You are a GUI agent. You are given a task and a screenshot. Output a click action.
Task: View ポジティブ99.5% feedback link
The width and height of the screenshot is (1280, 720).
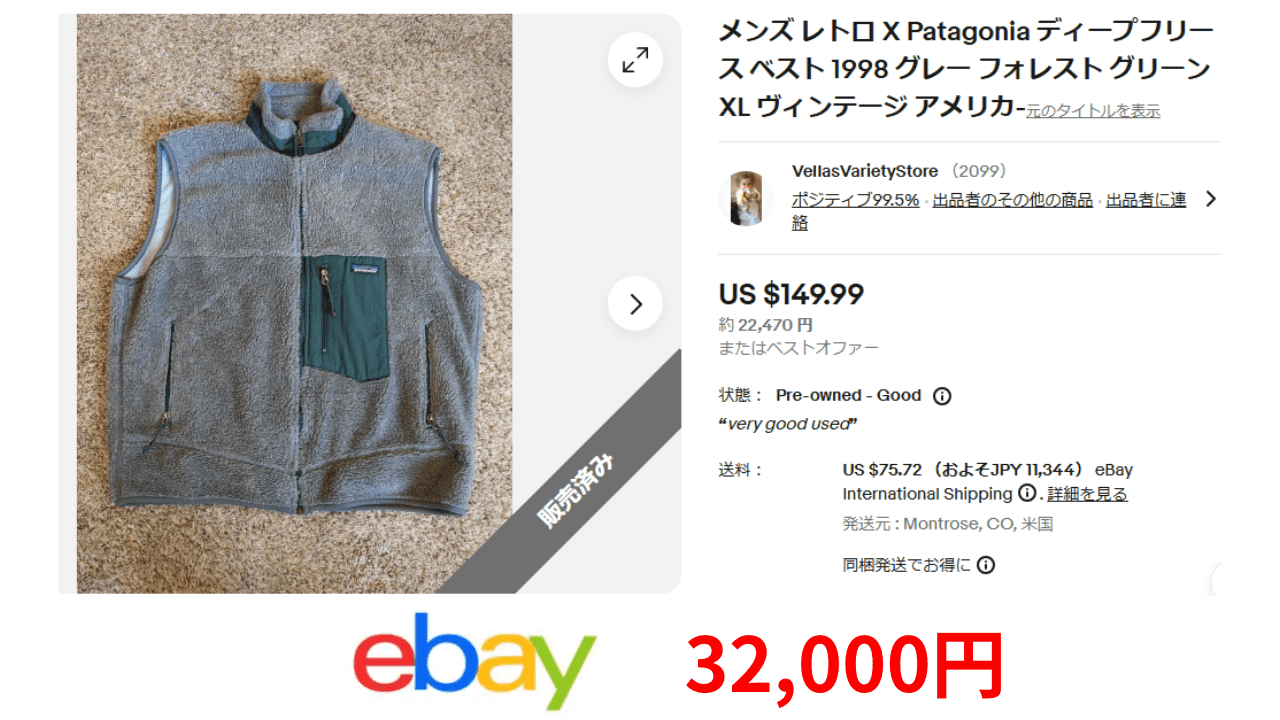tap(855, 199)
